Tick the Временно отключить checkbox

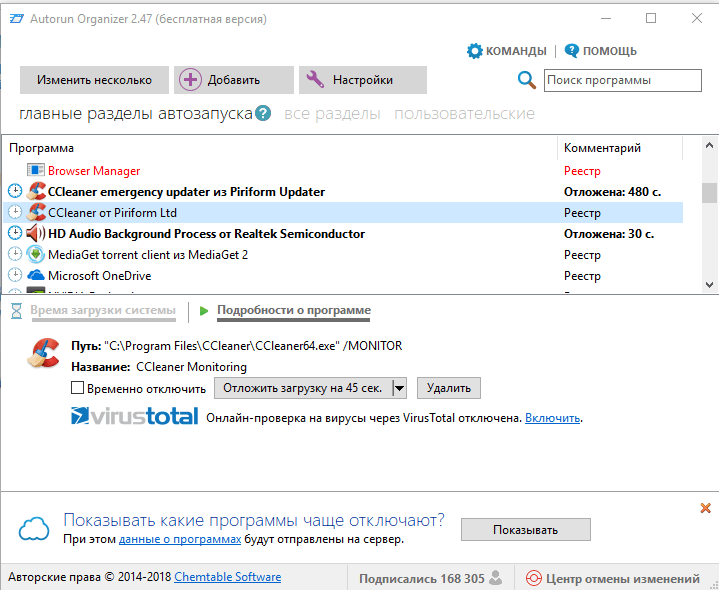click(77, 388)
